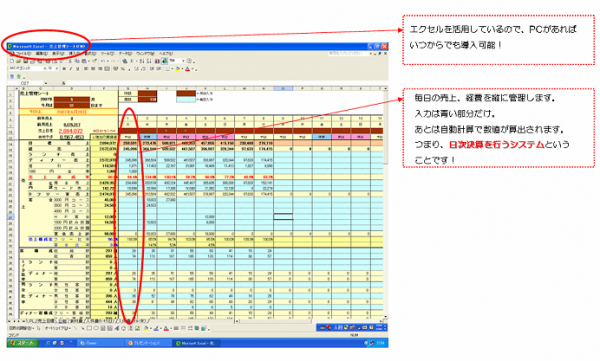Toggle Italic formatting button

(x=71, y=69)
